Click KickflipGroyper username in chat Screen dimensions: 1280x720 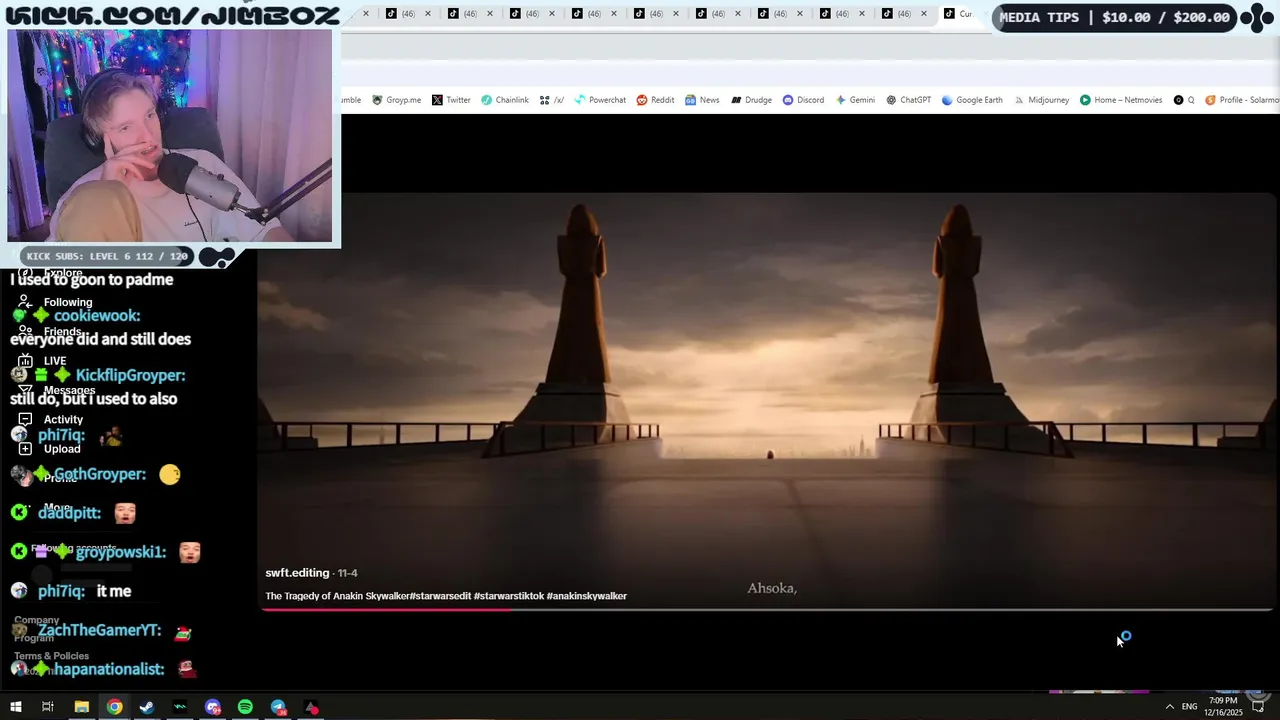[130, 375]
